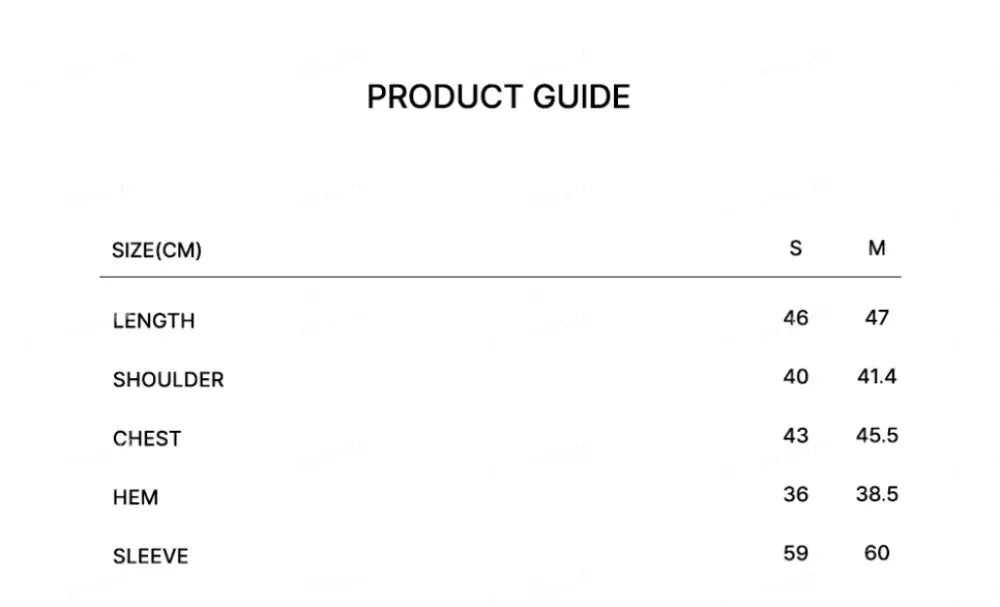1000x607 pixels.
Task: Select the LENGTH row label
Action: click(x=154, y=321)
